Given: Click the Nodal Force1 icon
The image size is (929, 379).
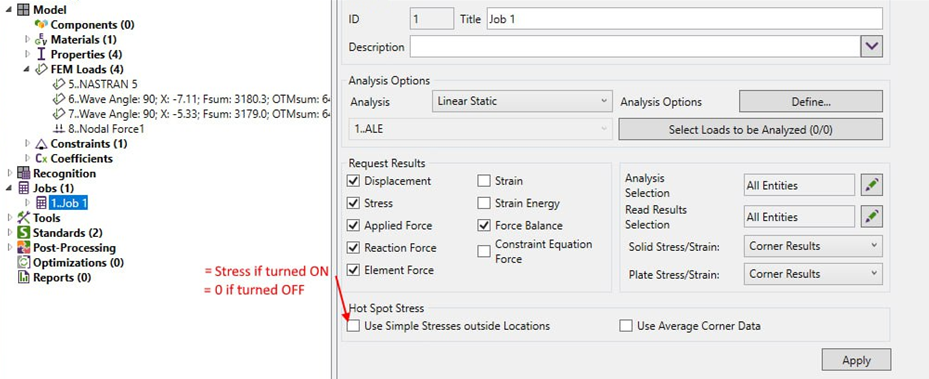Looking at the screenshot, I should (x=59, y=129).
